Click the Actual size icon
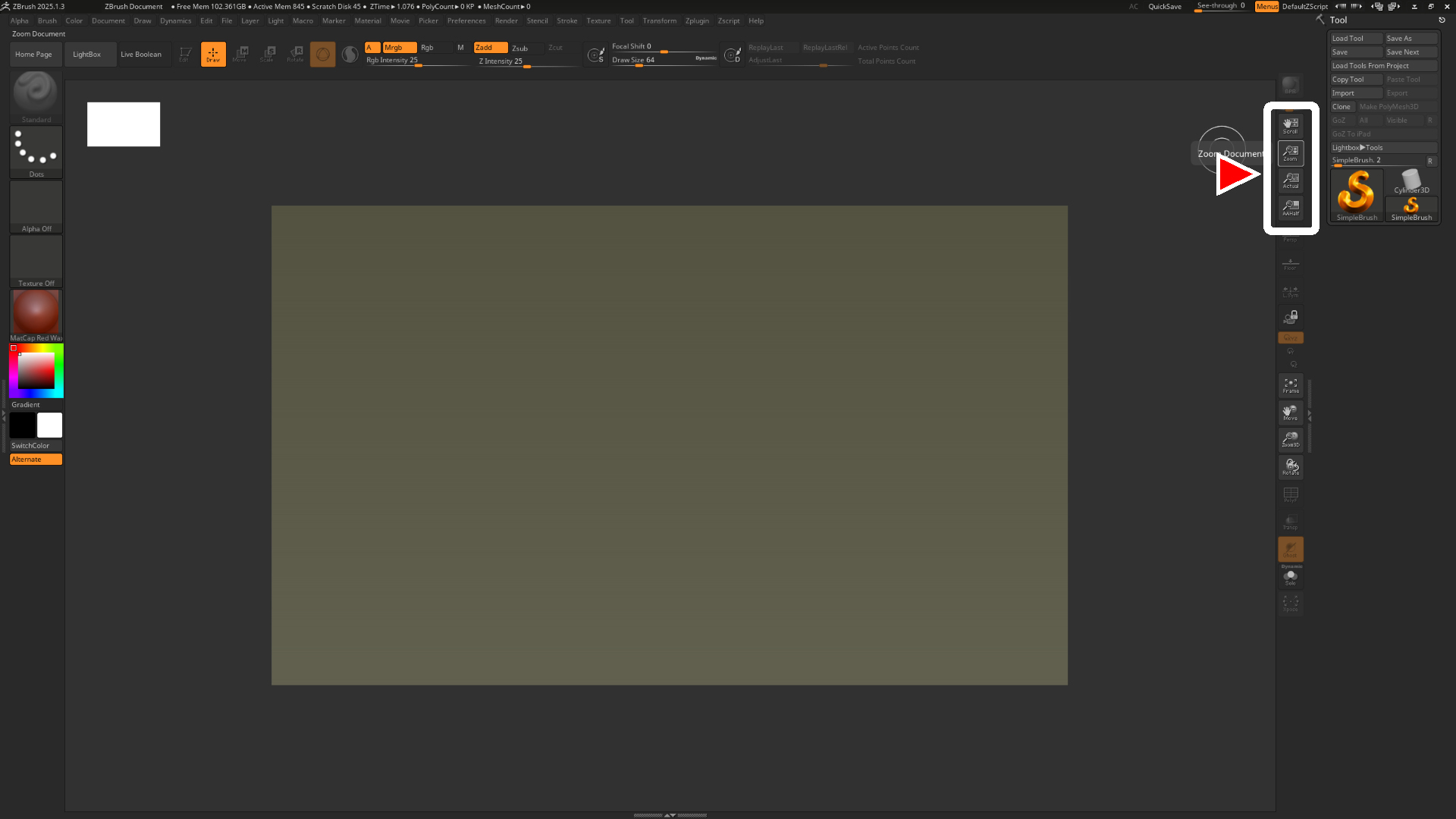 pyautogui.click(x=1290, y=180)
